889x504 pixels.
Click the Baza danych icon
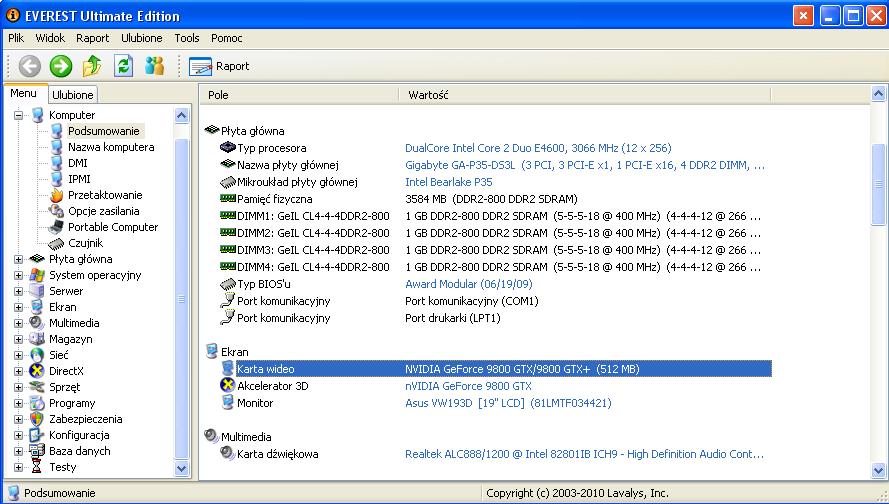pyautogui.click(x=37, y=451)
